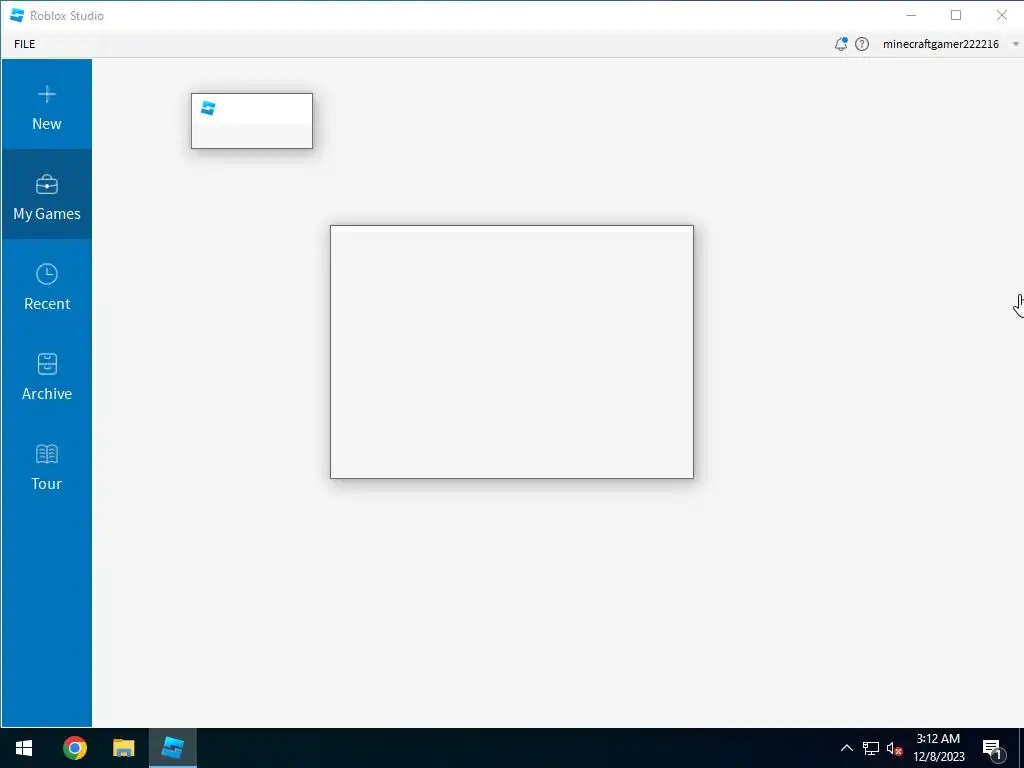
Task: Show hidden system tray icons
Action: pos(846,748)
